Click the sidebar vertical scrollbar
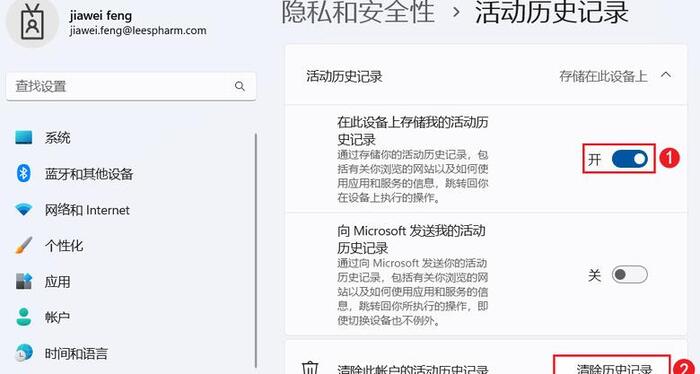700x374 pixels. [255, 250]
